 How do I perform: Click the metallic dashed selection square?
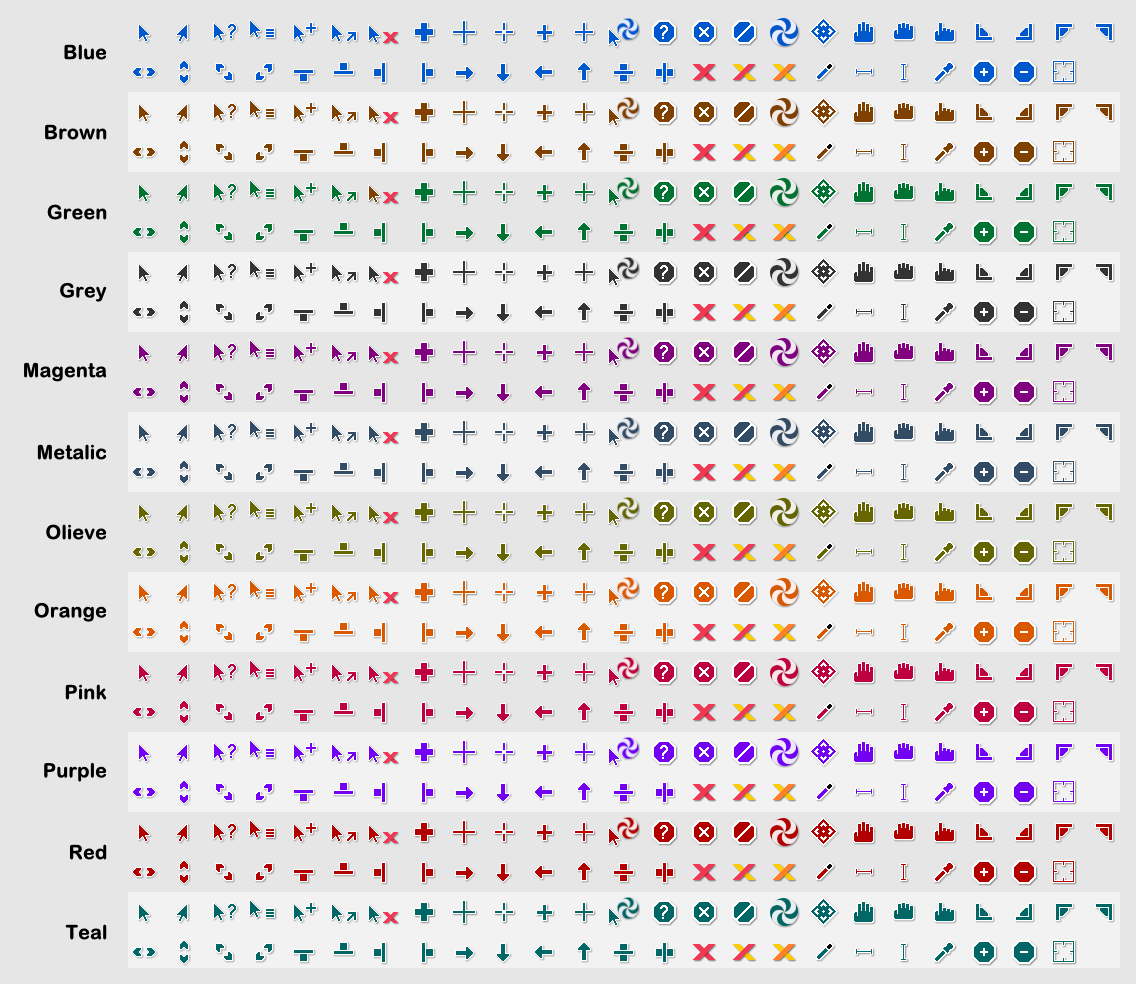(1064, 472)
